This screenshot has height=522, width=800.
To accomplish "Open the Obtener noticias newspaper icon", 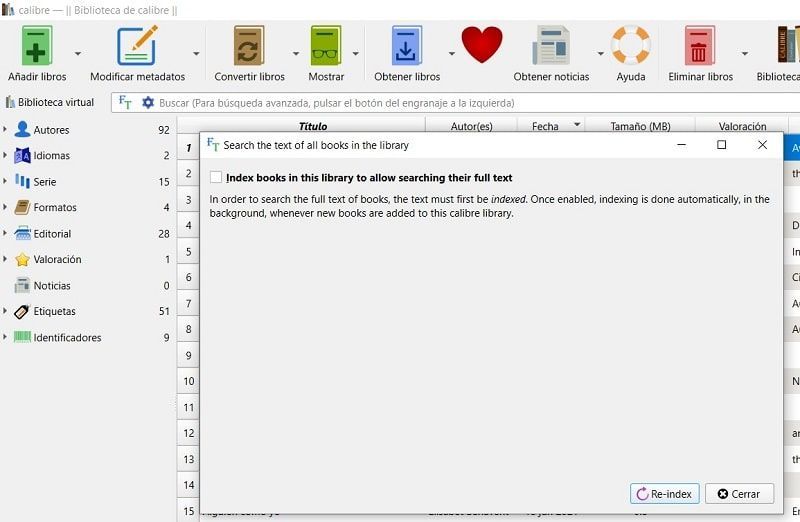I will pos(551,46).
